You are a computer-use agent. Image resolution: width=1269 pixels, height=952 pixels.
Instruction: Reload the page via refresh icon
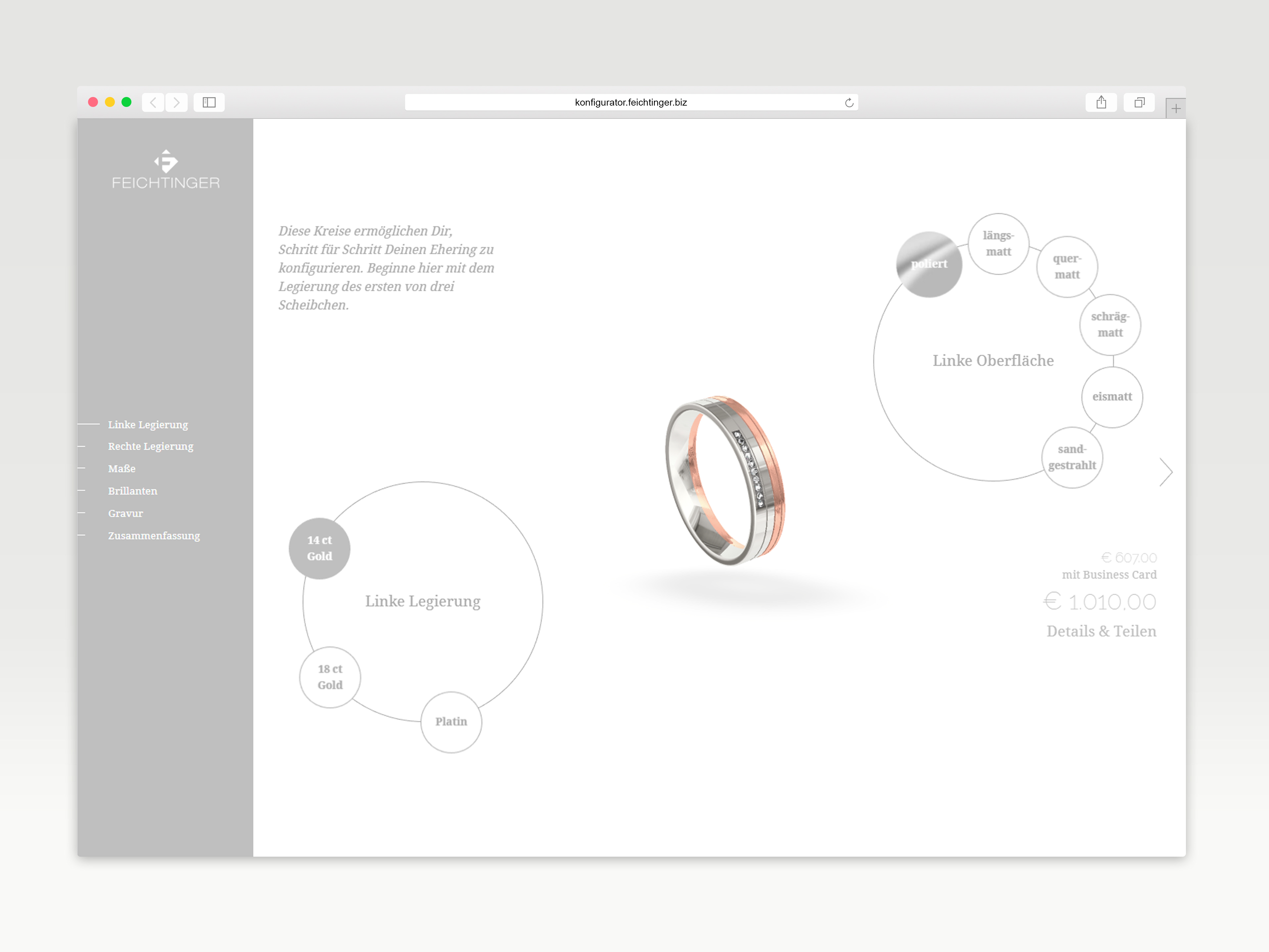(x=849, y=103)
